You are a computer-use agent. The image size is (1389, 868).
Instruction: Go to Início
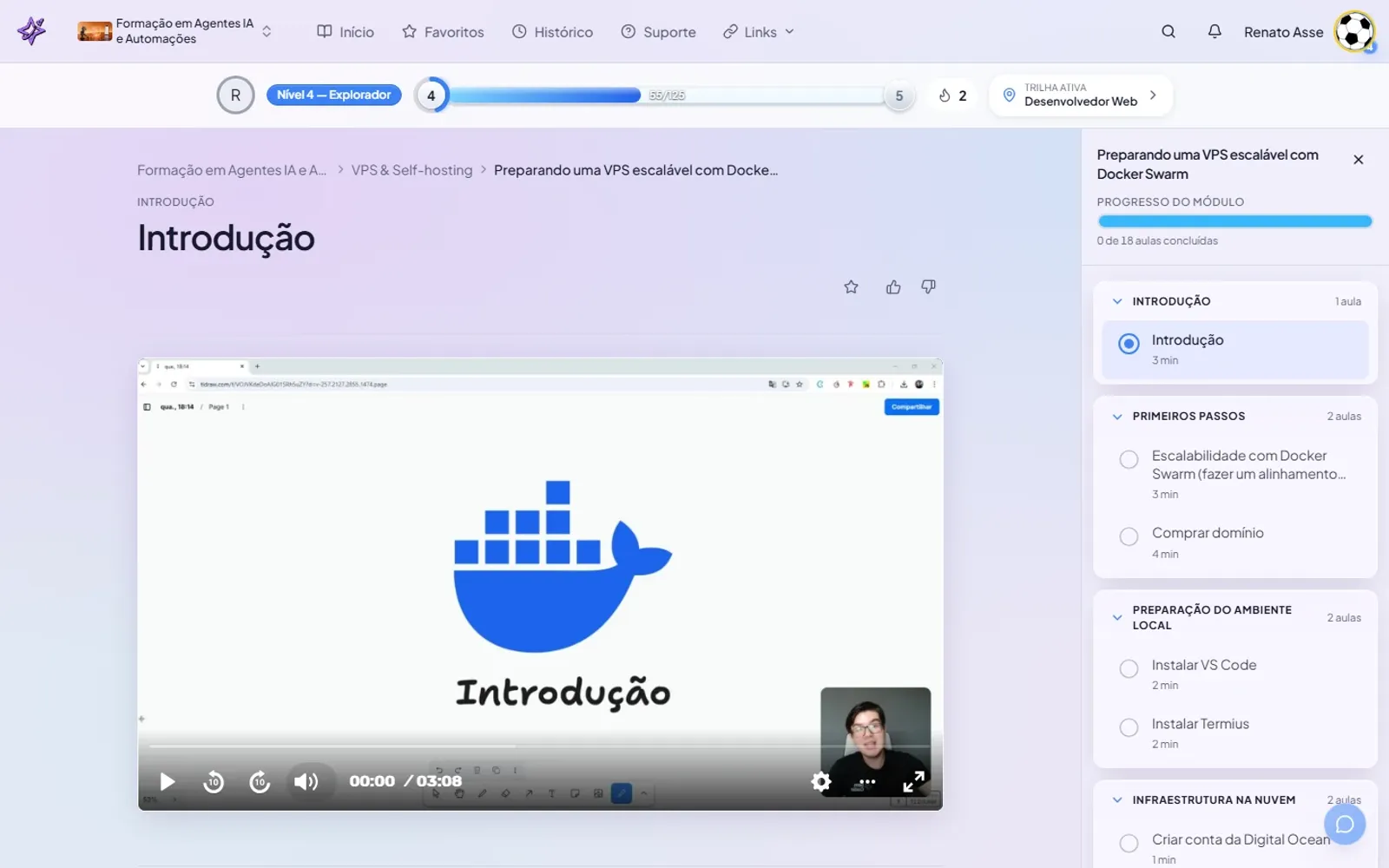click(x=346, y=32)
